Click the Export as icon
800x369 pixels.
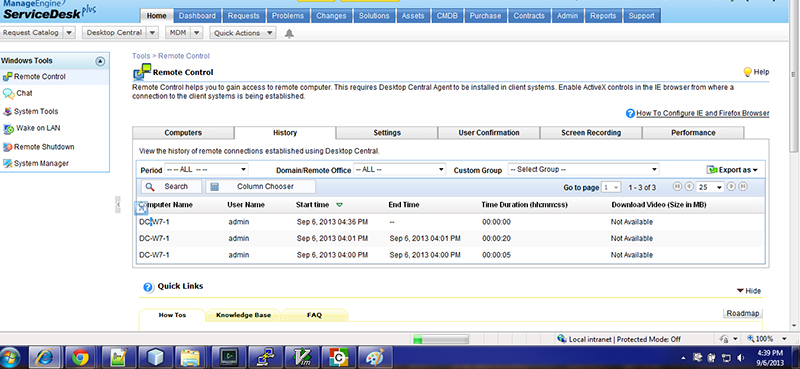[x=712, y=169]
